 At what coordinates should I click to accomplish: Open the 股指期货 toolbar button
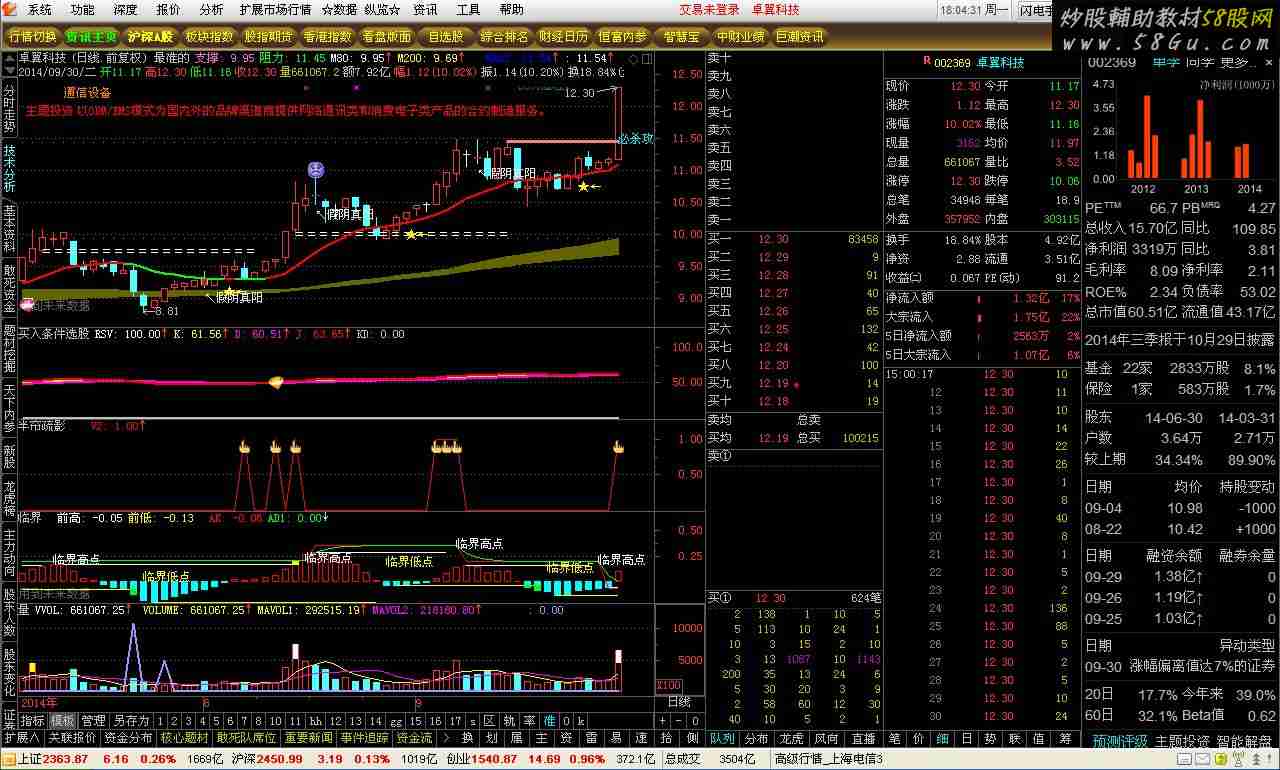(x=269, y=37)
